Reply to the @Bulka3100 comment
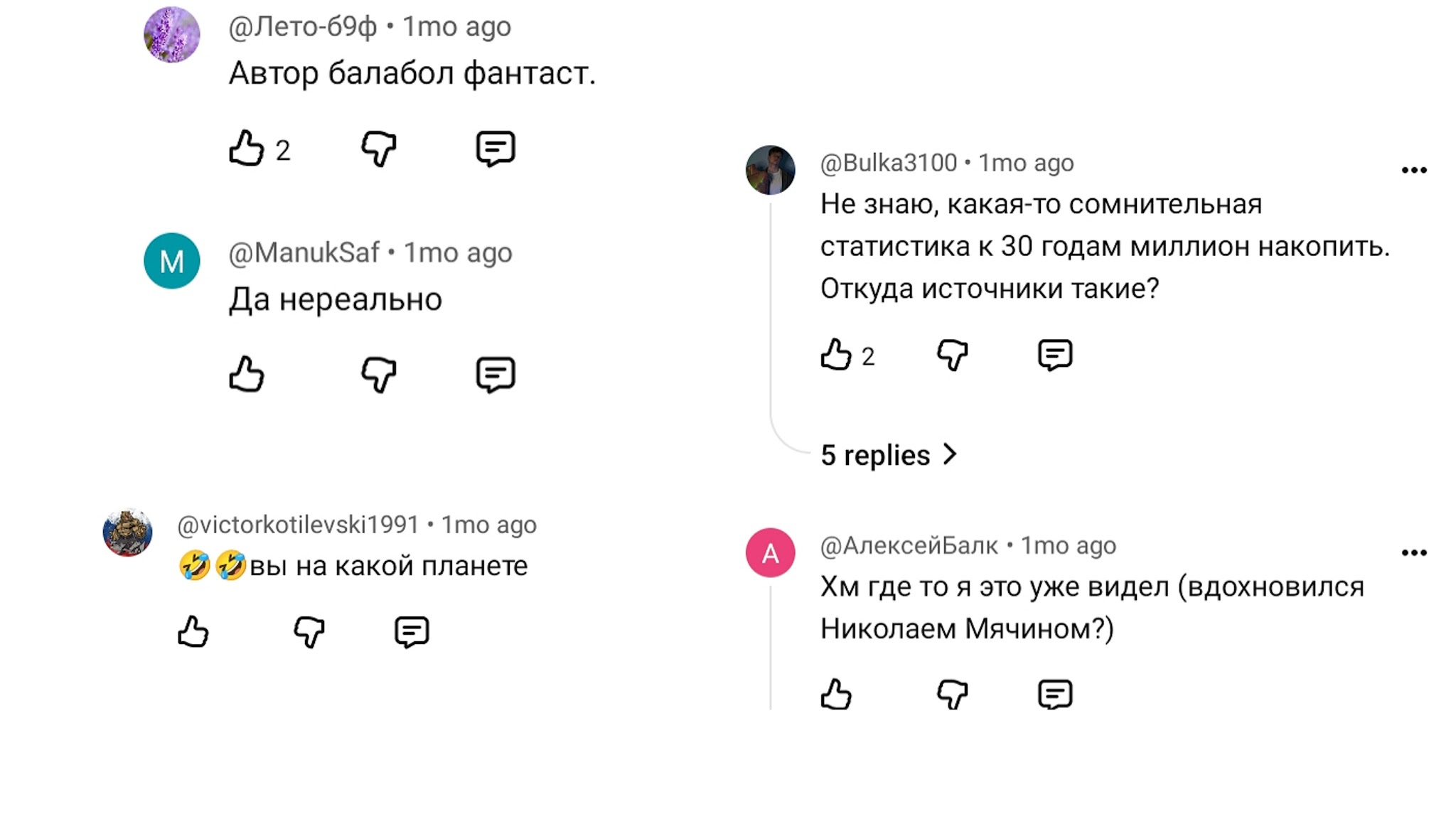 click(x=1055, y=355)
